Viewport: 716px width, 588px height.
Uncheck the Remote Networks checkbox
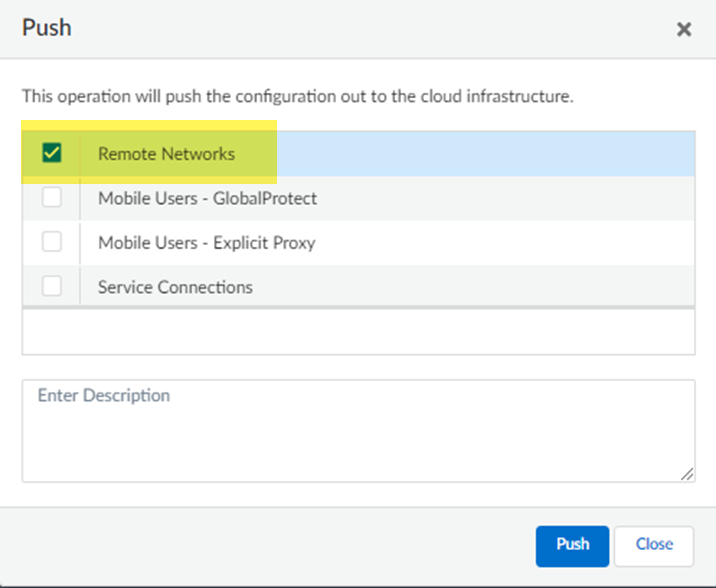click(52, 154)
